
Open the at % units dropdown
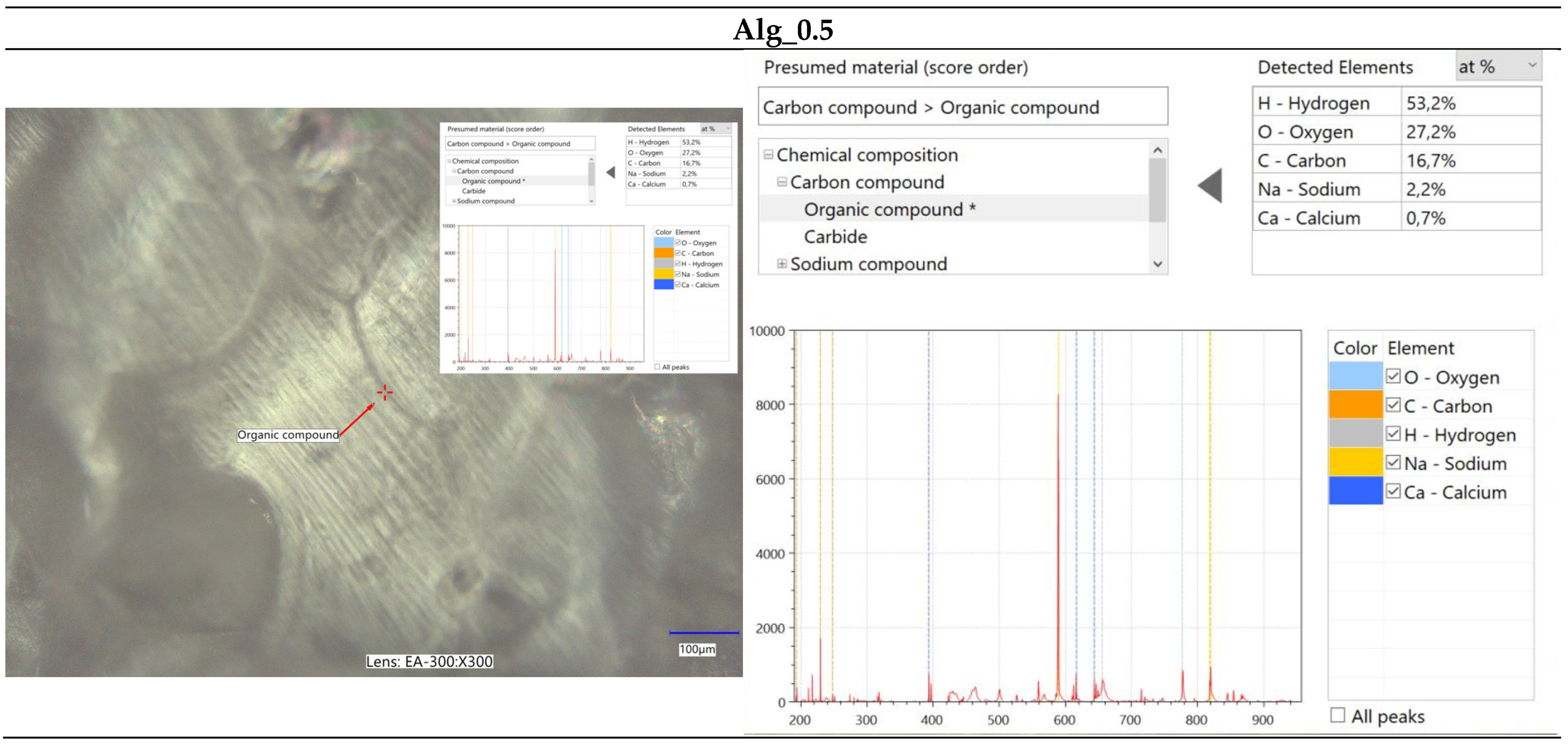(1499, 66)
